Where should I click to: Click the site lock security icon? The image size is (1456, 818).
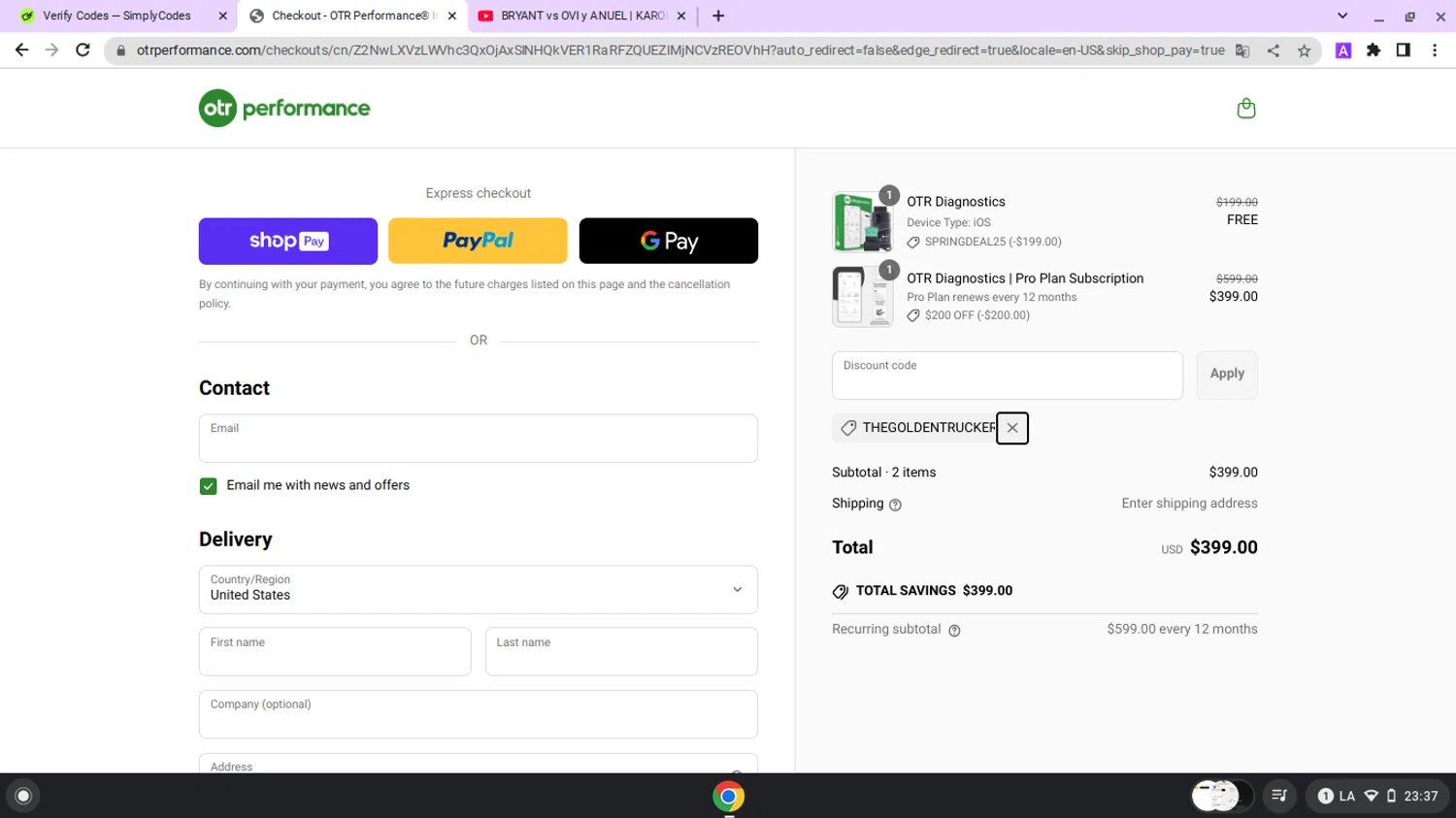pyautogui.click(x=121, y=50)
